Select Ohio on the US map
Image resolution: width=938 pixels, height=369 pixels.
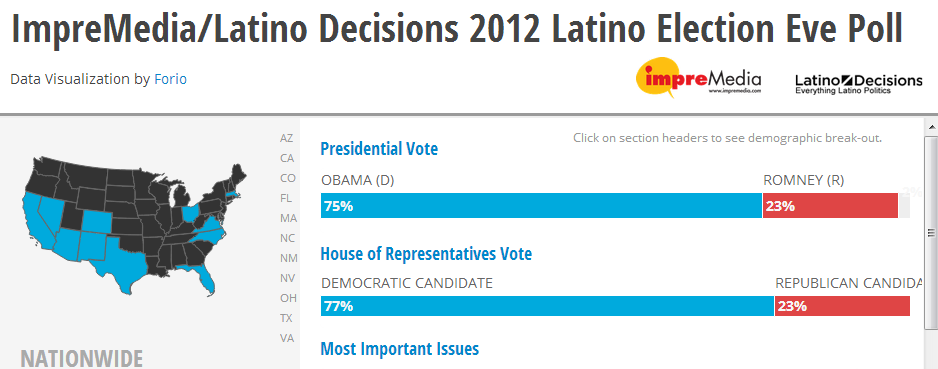[x=190, y=214]
